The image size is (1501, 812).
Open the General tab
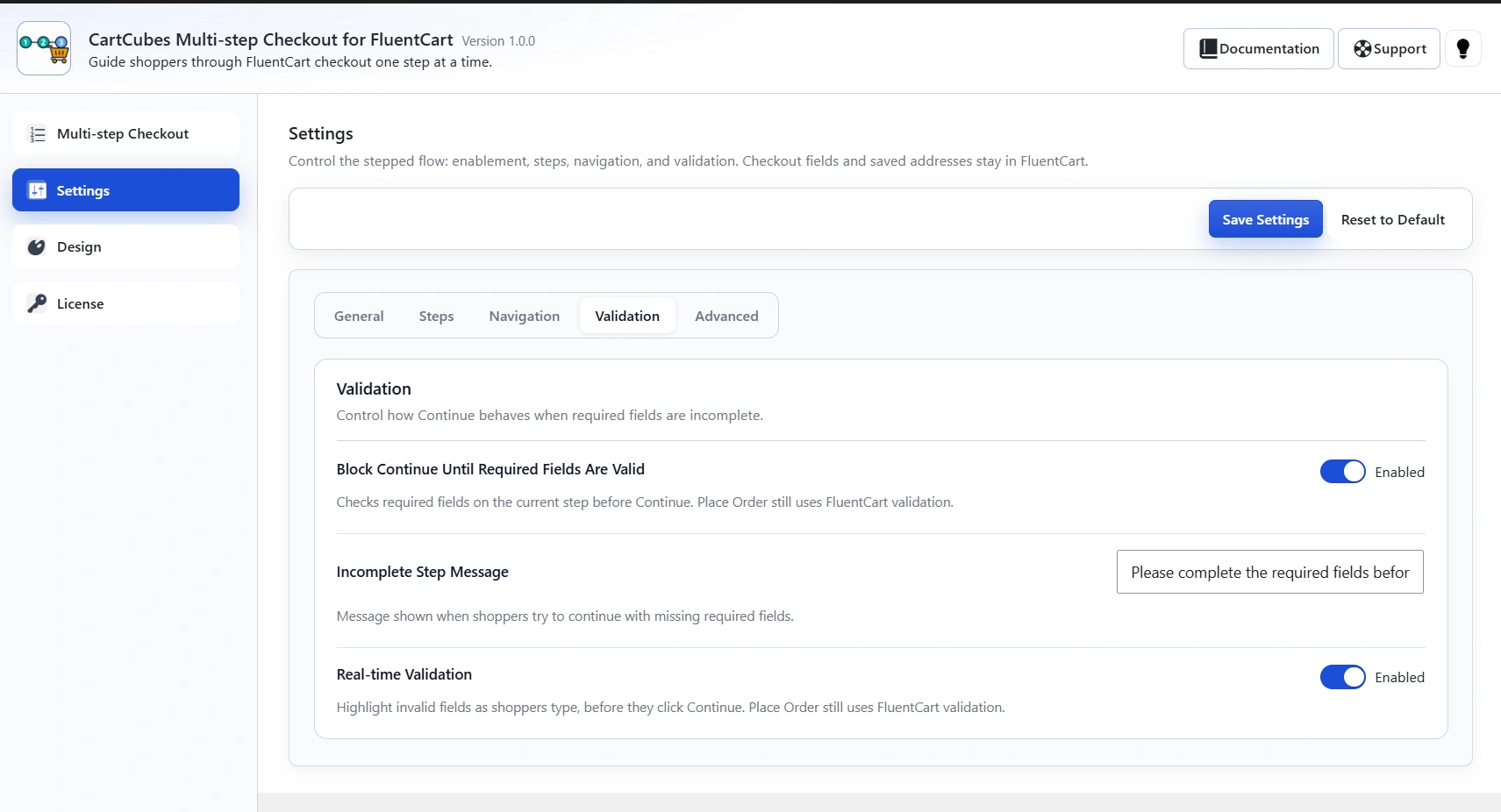click(359, 316)
